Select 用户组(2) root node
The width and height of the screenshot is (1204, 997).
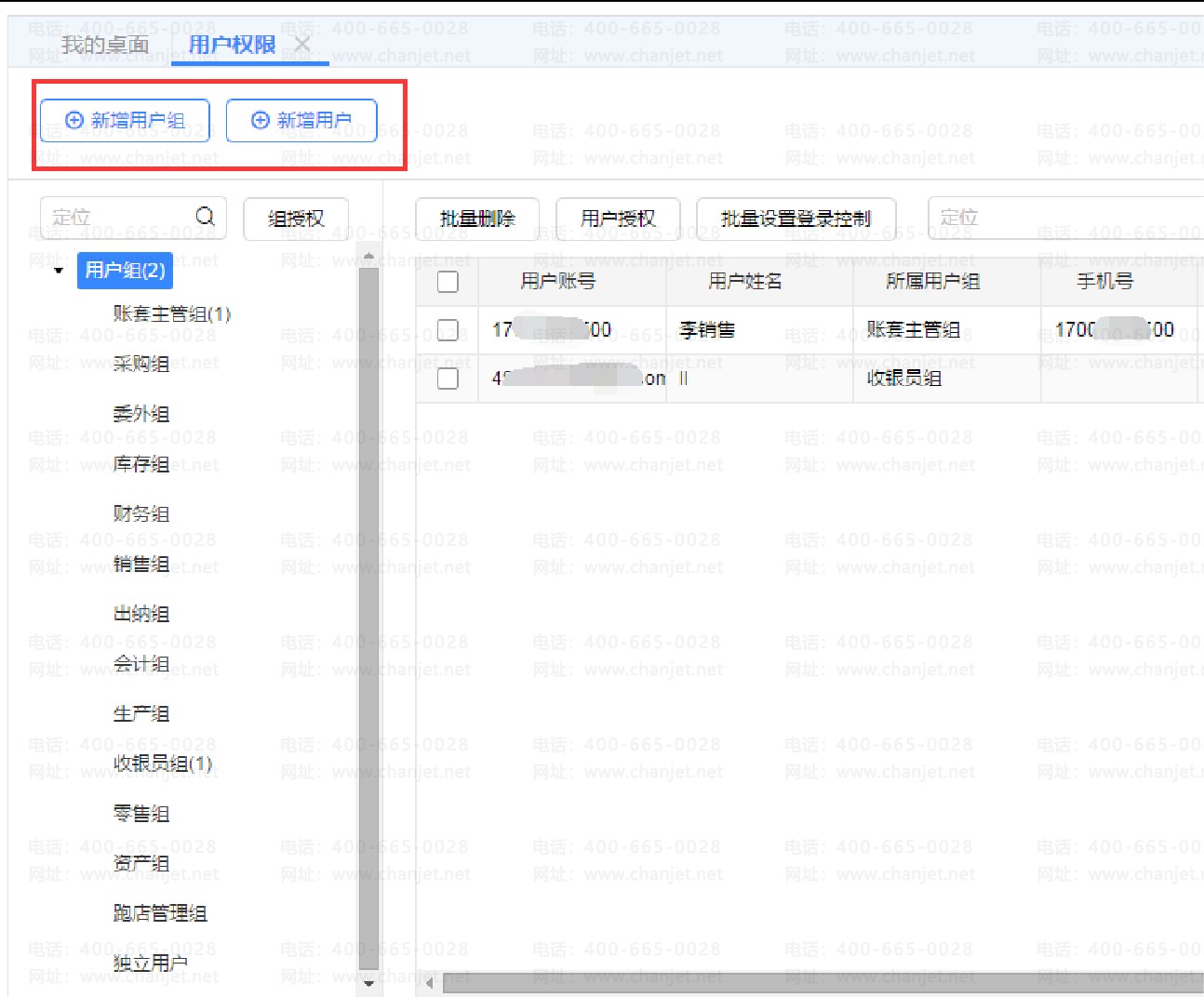pos(125,271)
